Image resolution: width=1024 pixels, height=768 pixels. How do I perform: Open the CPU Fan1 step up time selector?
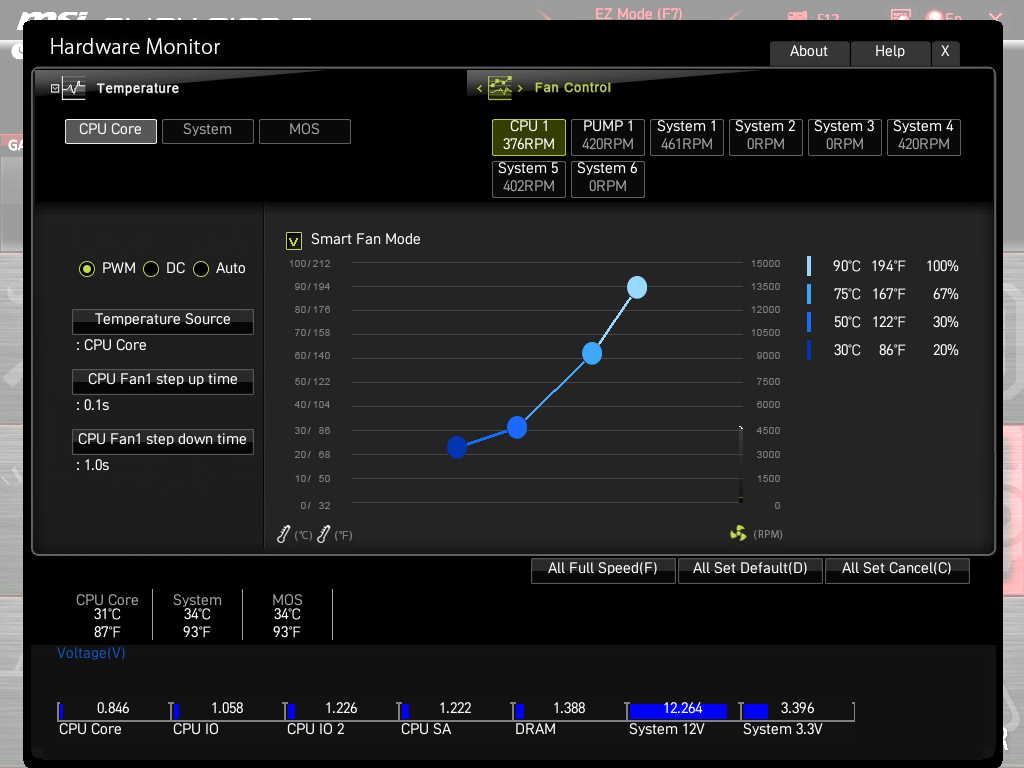click(163, 380)
